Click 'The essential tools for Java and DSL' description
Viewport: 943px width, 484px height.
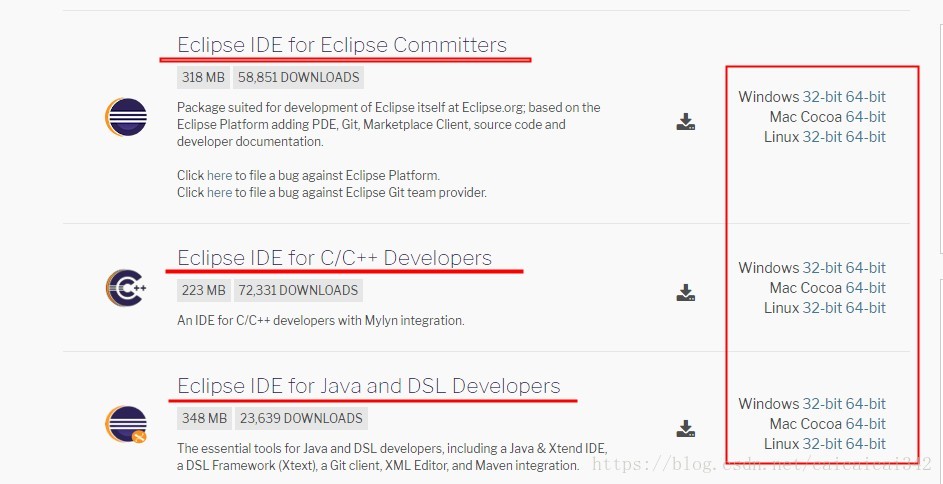393,457
